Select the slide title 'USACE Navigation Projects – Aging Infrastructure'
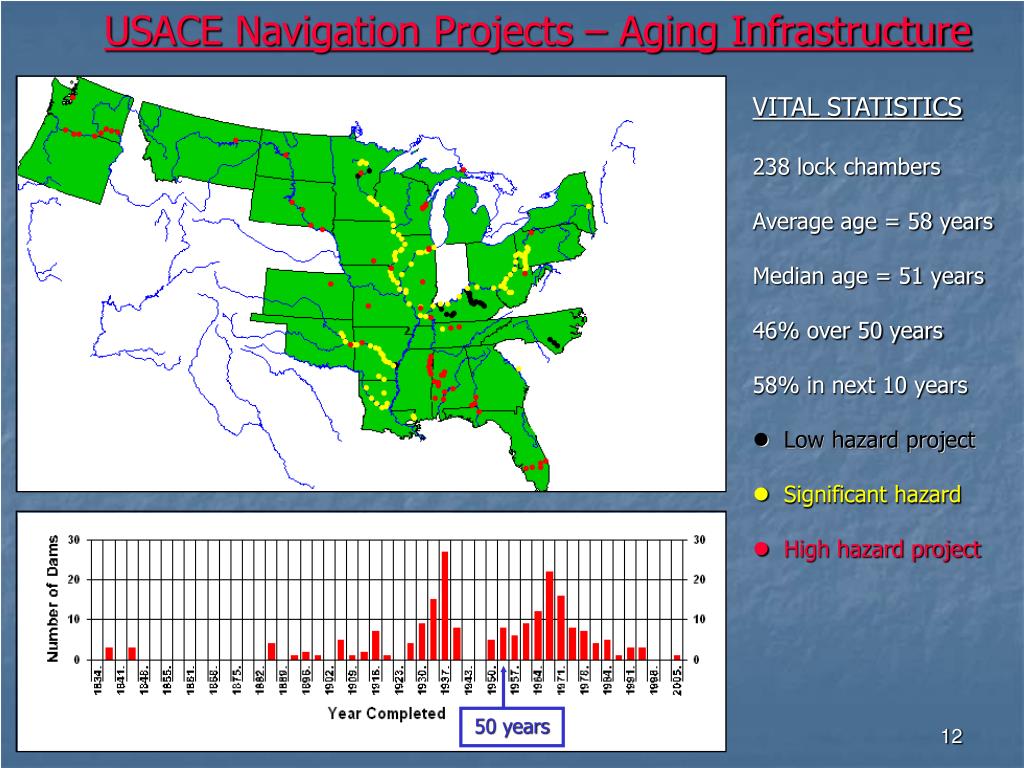Screen dimensions: 1024x768 pyautogui.click(x=538, y=31)
